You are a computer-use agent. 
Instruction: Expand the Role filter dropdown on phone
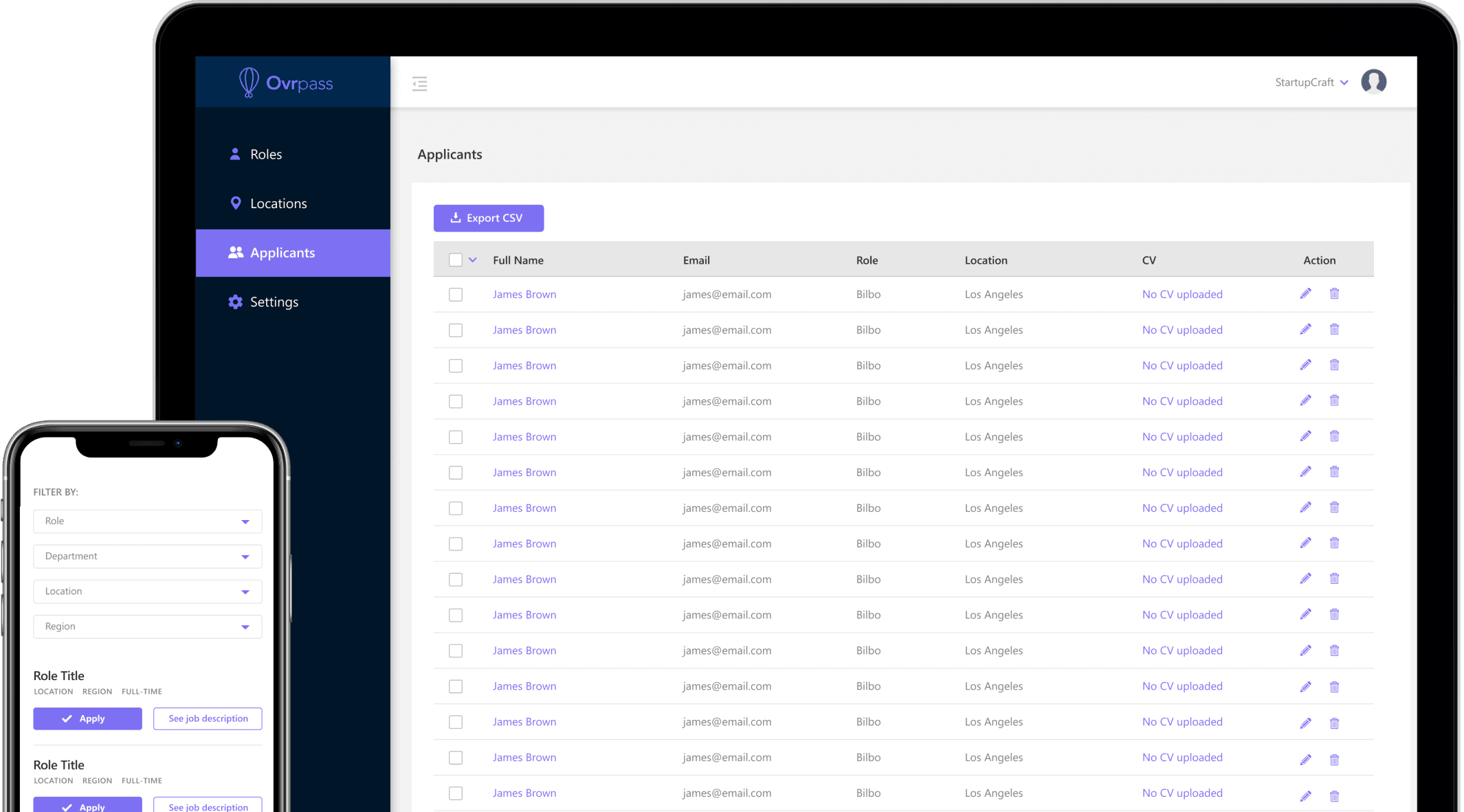147,521
